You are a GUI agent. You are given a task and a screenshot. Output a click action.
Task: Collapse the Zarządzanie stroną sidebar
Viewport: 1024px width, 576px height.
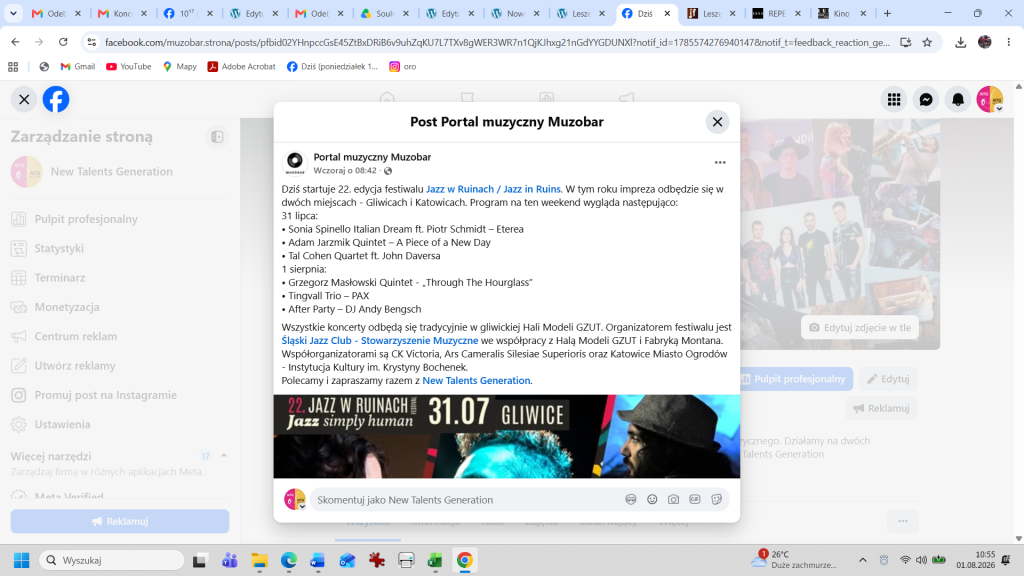click(217, 136)
